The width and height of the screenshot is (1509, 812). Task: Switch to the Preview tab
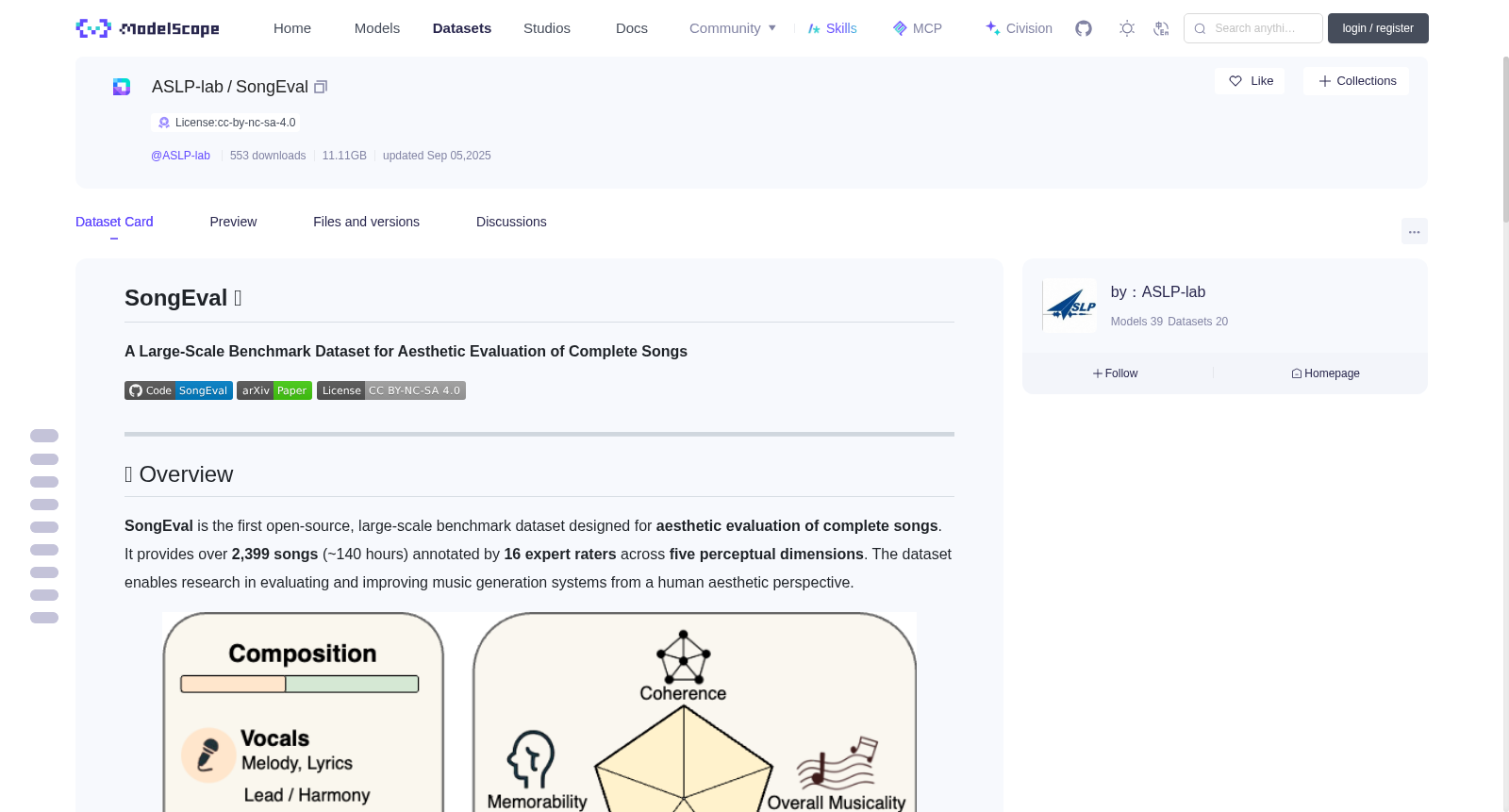(x=233, y=222)
